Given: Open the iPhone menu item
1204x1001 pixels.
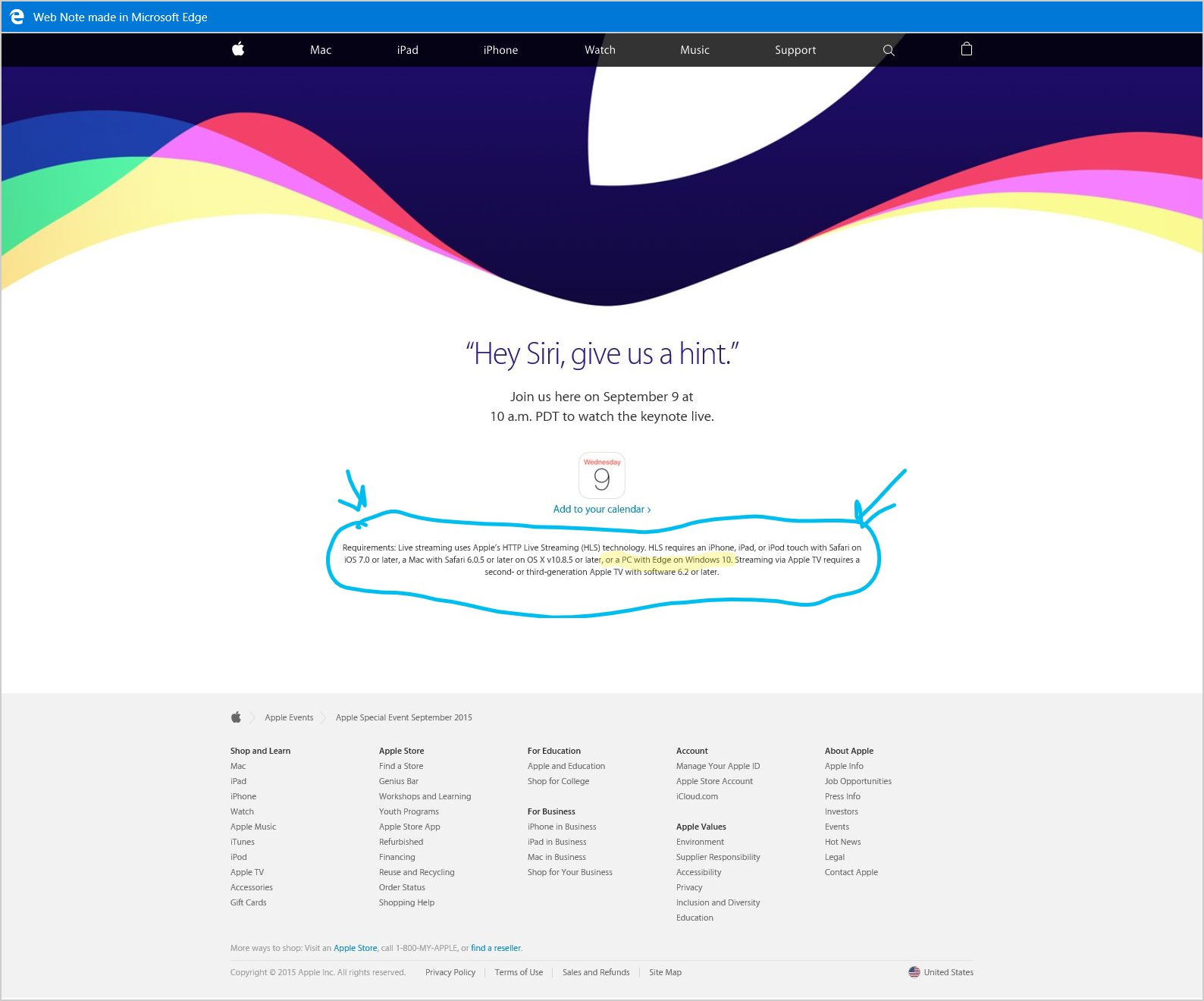Looking at the screenshot, I should 500,50.
